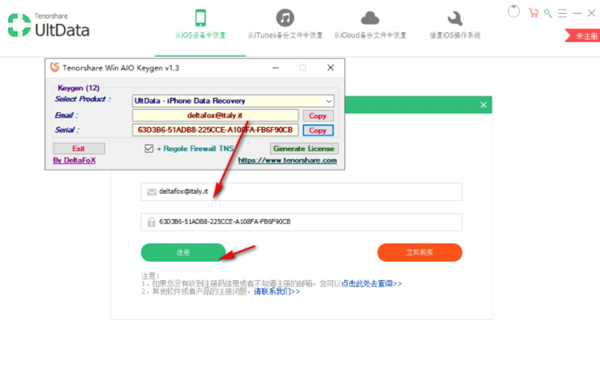The width and height of the screenshot is (600, 374).
Task: Click the Generate License button
Action: (x=304, y=148)
